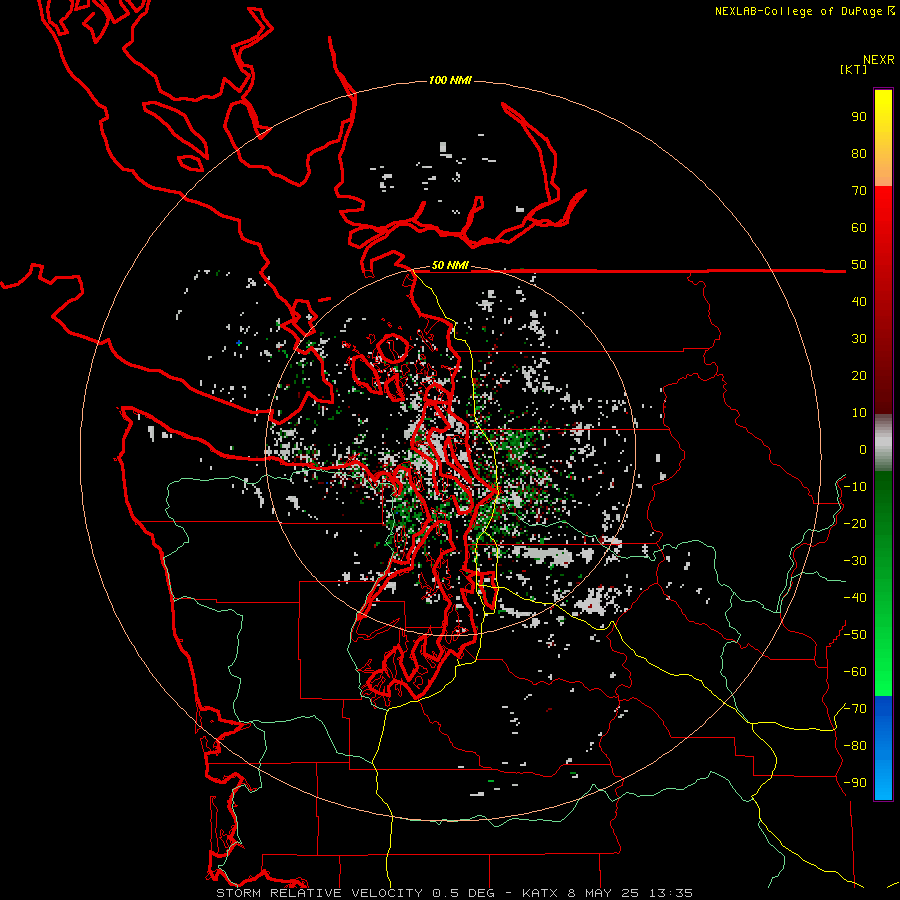Viewport: 900px width, 900px height.
Task: Select the 50 NMI range ring label
Action: (450, 265)
